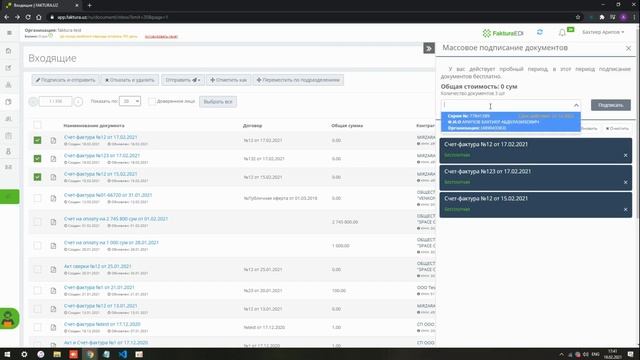Click the browser address bar
This screenshot has height=360, width=640.
coord(310,17)
